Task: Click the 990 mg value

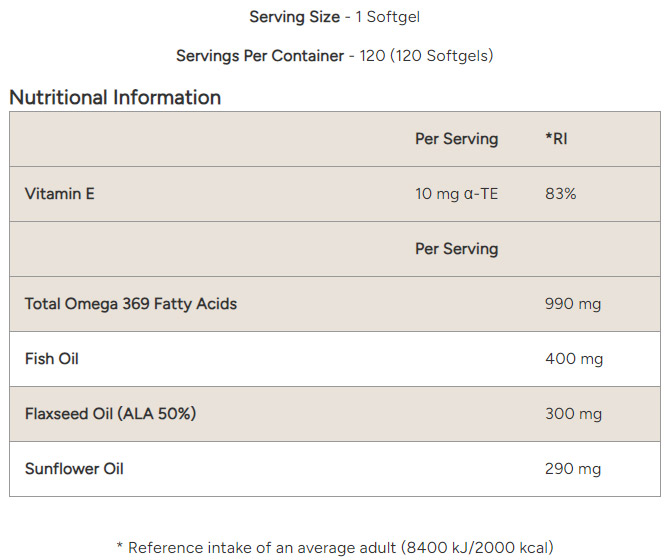Action: (573, 304)
